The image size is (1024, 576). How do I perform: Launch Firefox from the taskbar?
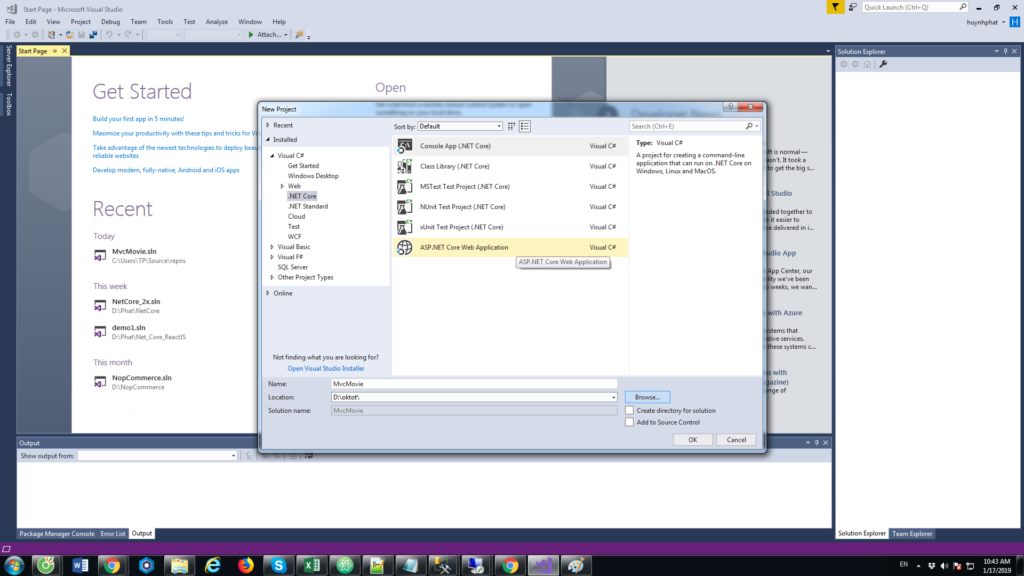pyautogui.click(x=245, y=565)
